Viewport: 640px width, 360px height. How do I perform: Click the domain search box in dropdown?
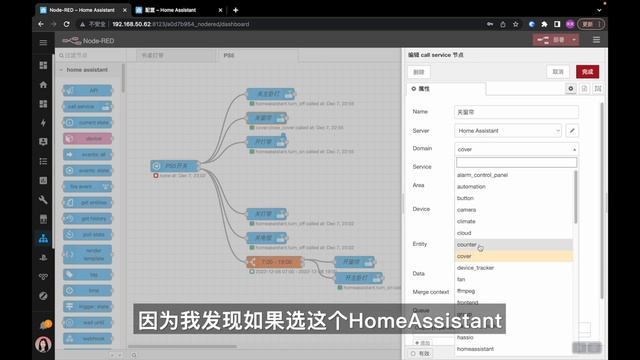point(516,162)
